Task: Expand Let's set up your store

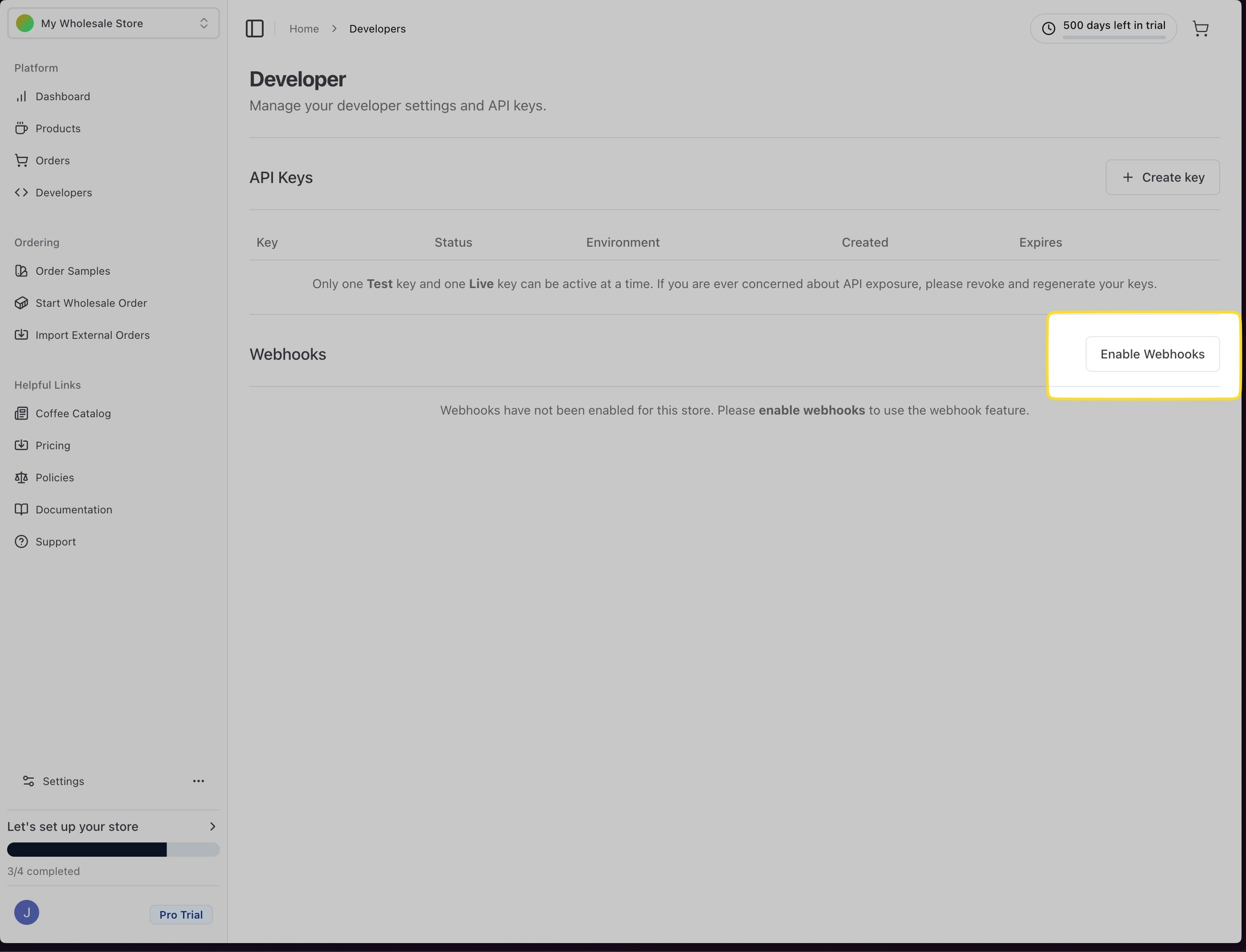Action: click(212, 826)
